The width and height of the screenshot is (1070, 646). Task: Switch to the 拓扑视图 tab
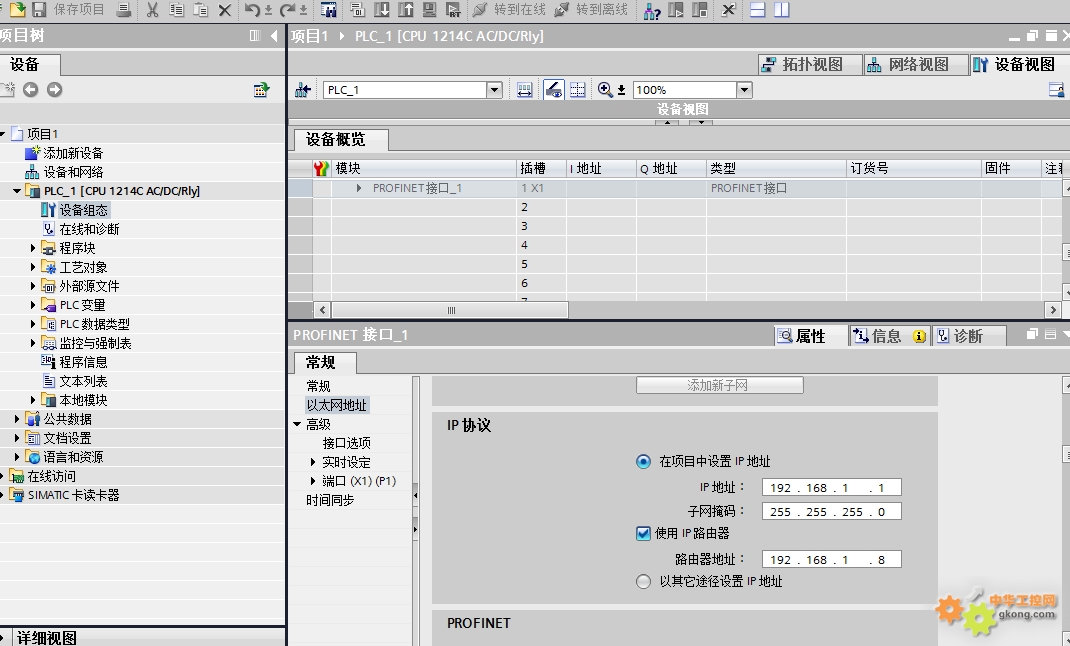[810, 64]
